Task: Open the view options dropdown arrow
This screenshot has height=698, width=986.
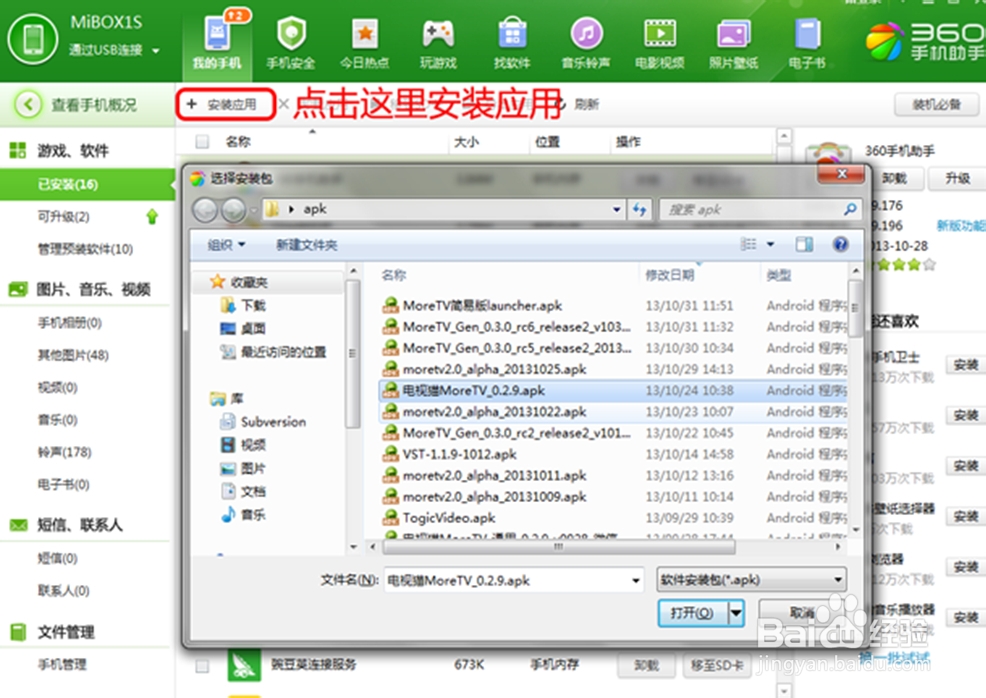Action: click(770, 245)
